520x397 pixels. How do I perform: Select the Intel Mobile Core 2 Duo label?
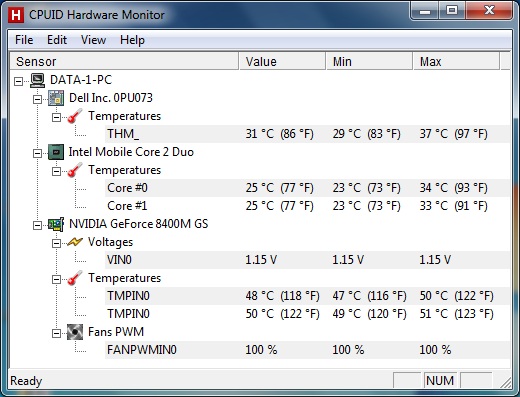coord(131,152)
